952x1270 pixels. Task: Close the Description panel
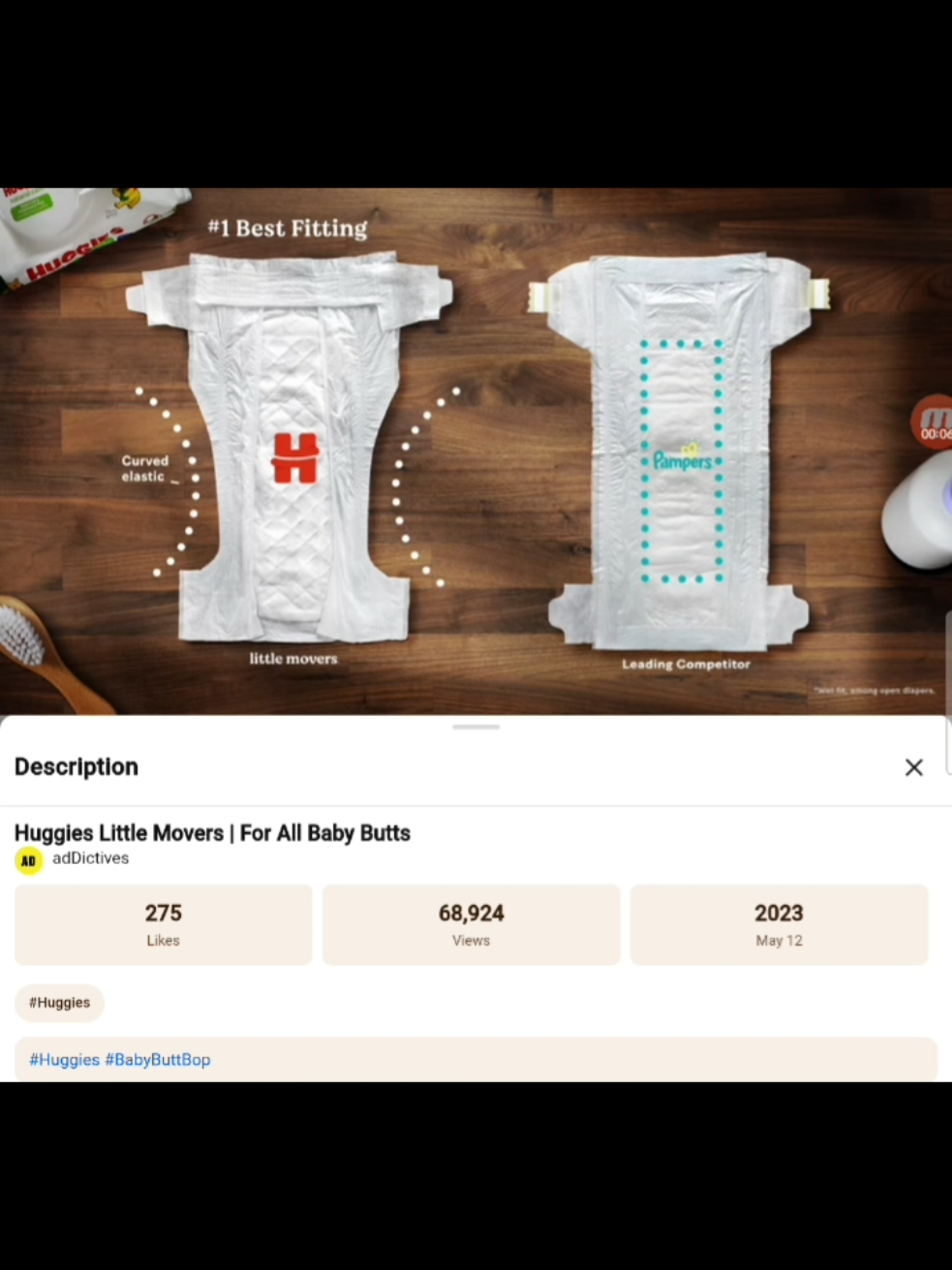[913, 767]
